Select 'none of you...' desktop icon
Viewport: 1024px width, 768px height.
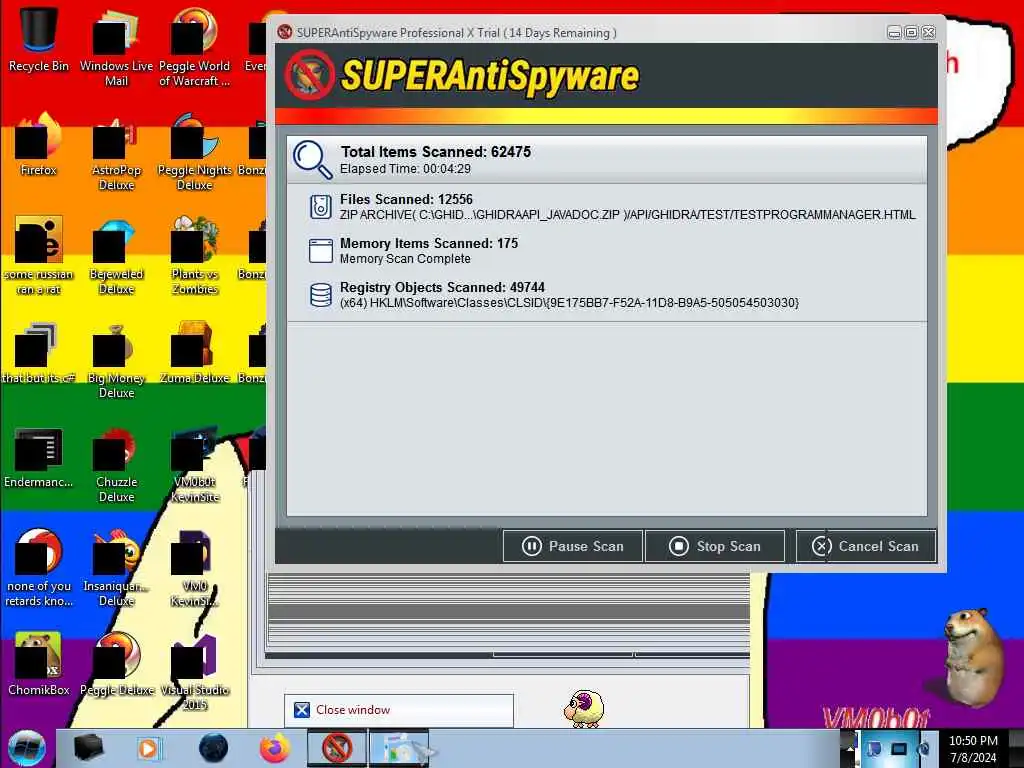pyautogui.click(x=39, y=568)
